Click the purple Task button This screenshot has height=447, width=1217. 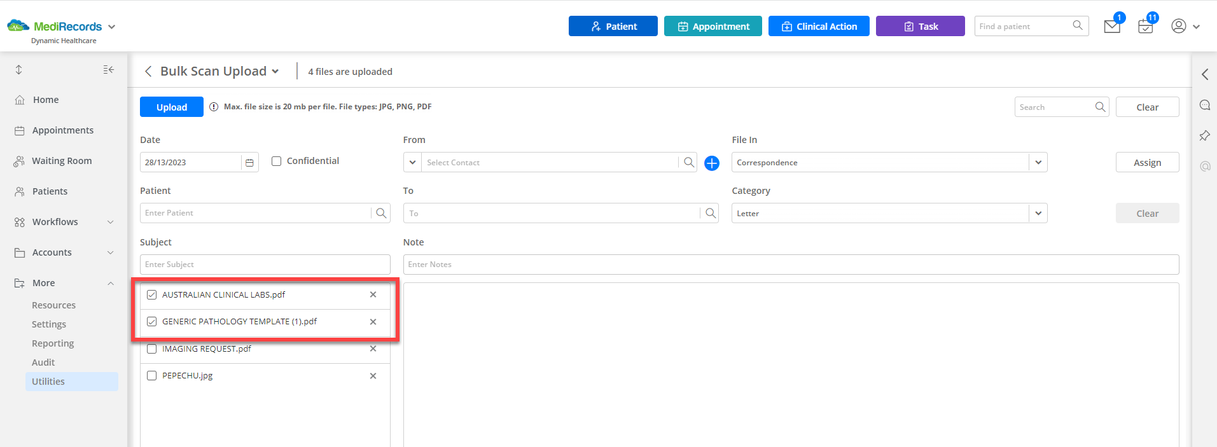[x=920, y=26]
